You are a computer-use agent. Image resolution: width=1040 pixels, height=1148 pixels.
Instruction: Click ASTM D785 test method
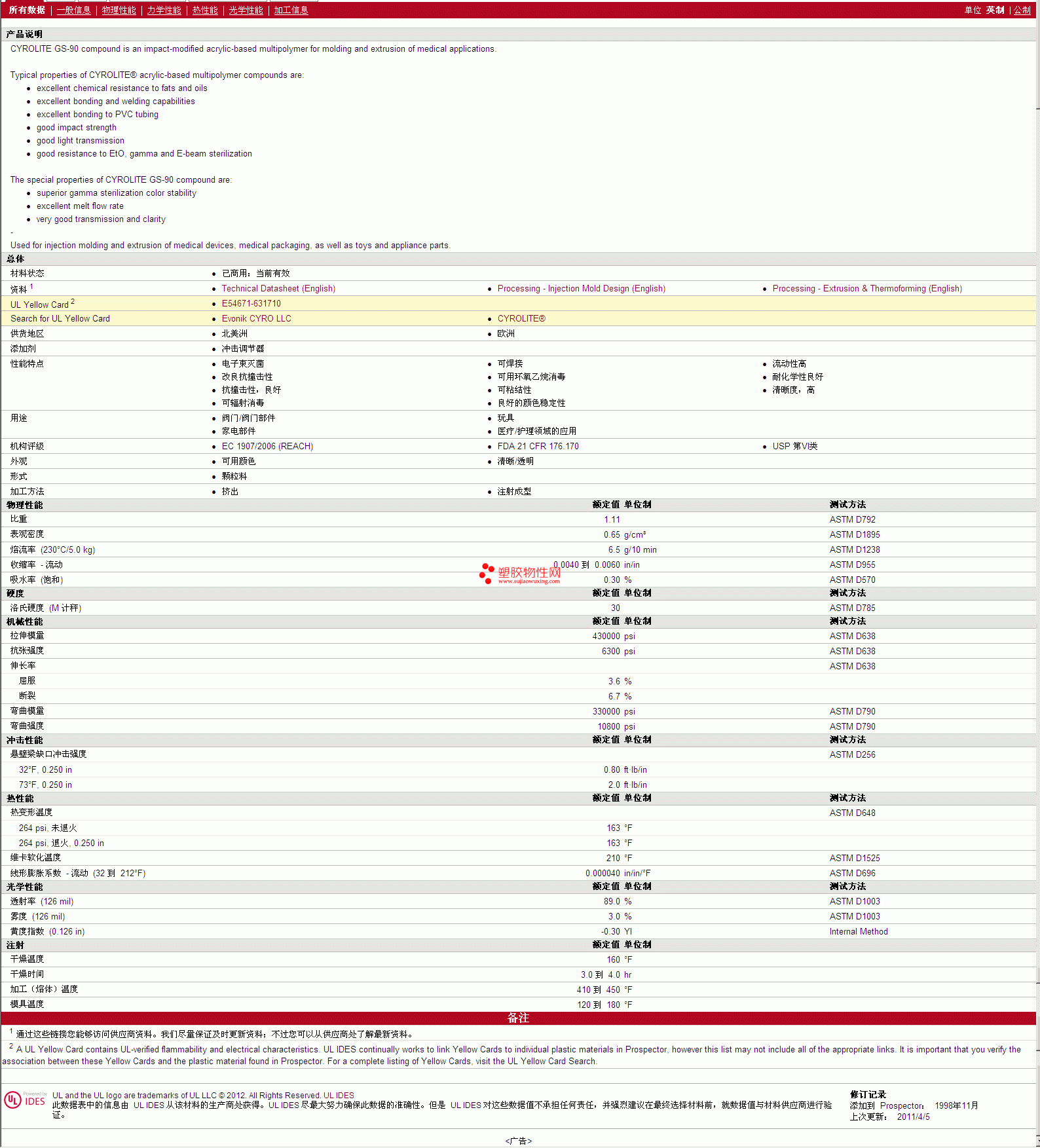coord(853,608)
